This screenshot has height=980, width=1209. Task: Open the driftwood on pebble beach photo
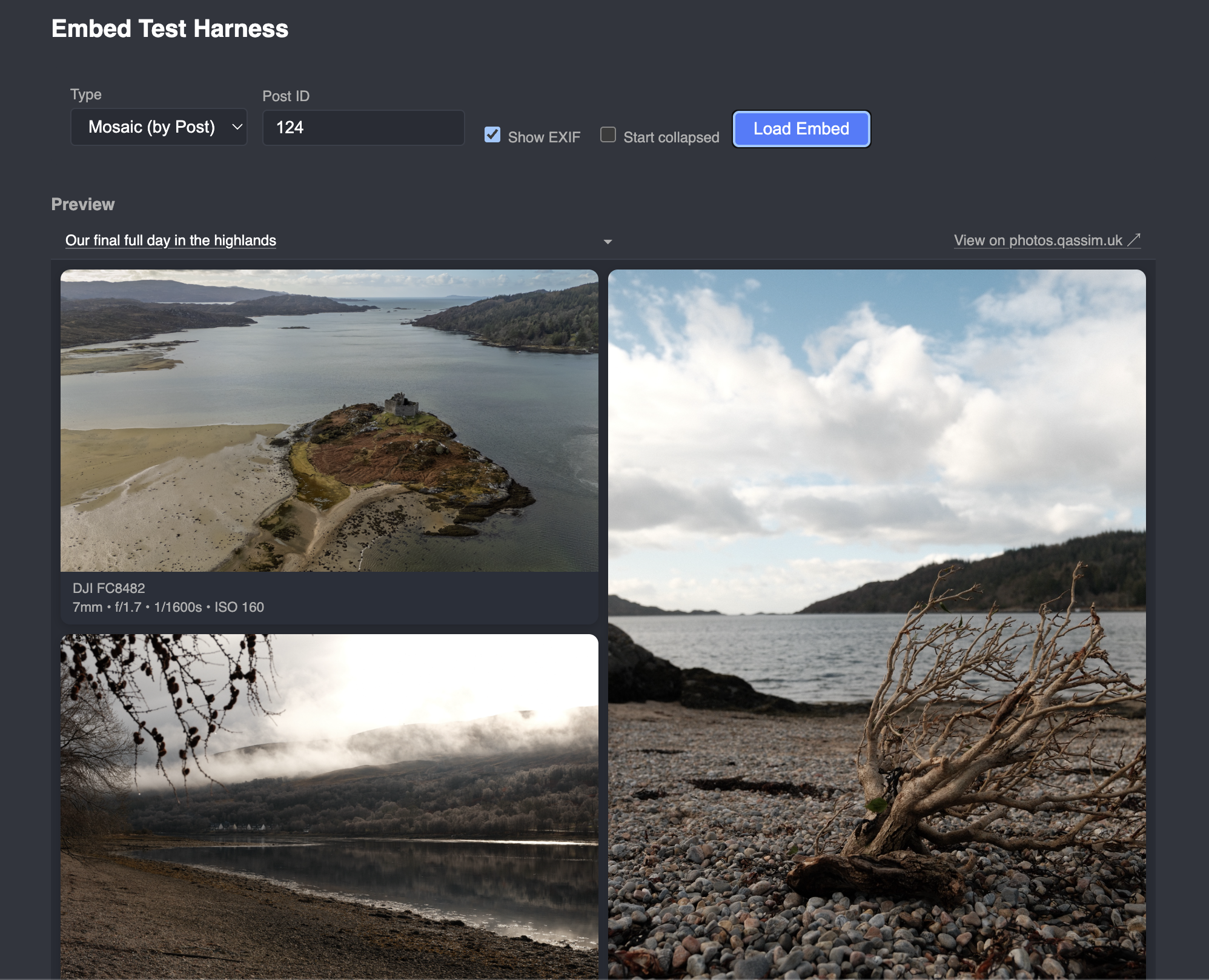[876, 624]
